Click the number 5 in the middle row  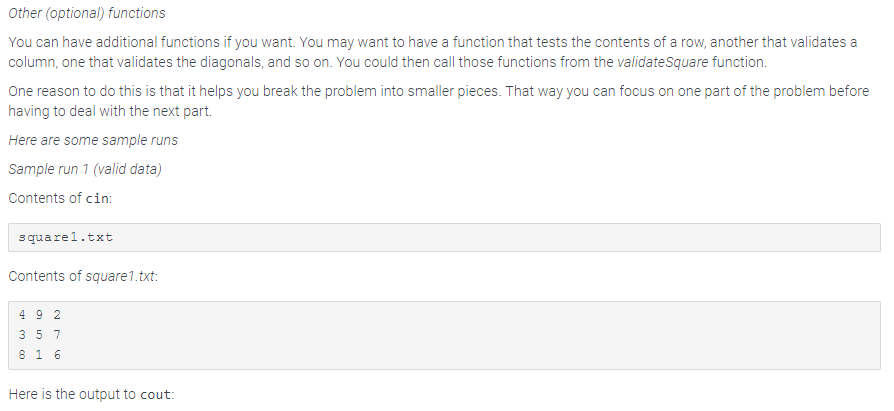40,335
